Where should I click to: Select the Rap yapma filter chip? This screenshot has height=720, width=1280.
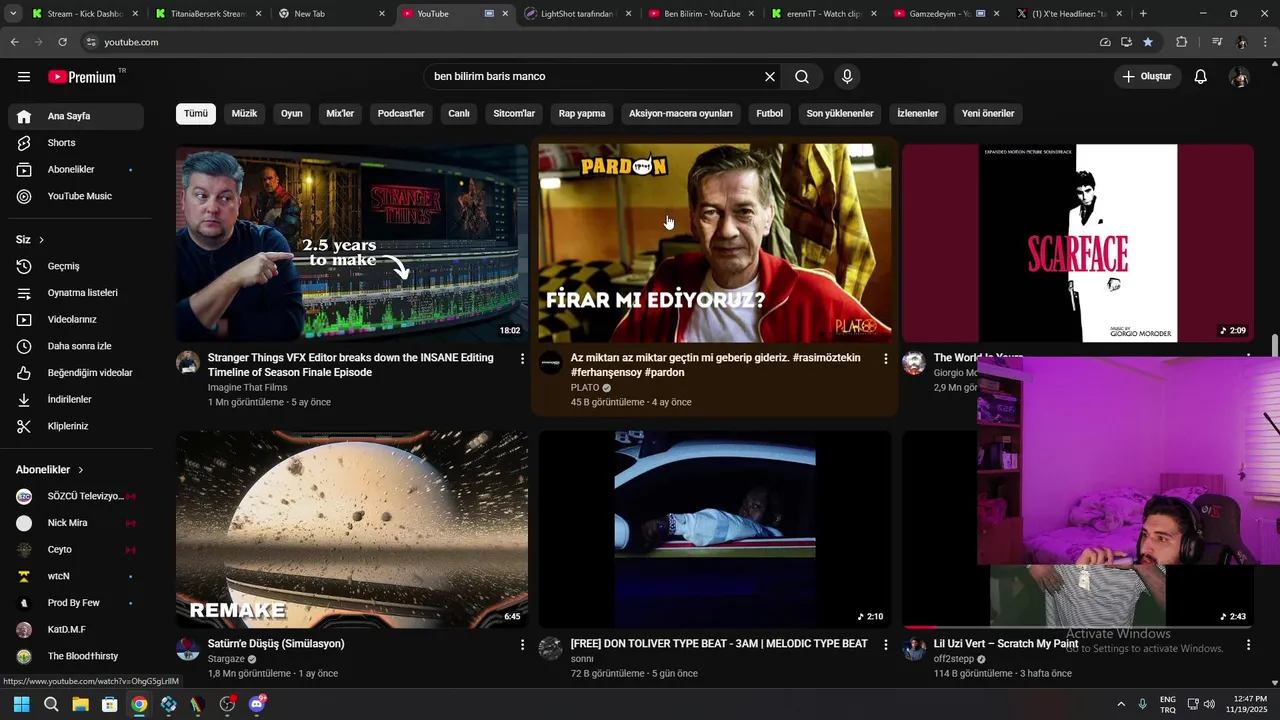click(x=582, y=114)
